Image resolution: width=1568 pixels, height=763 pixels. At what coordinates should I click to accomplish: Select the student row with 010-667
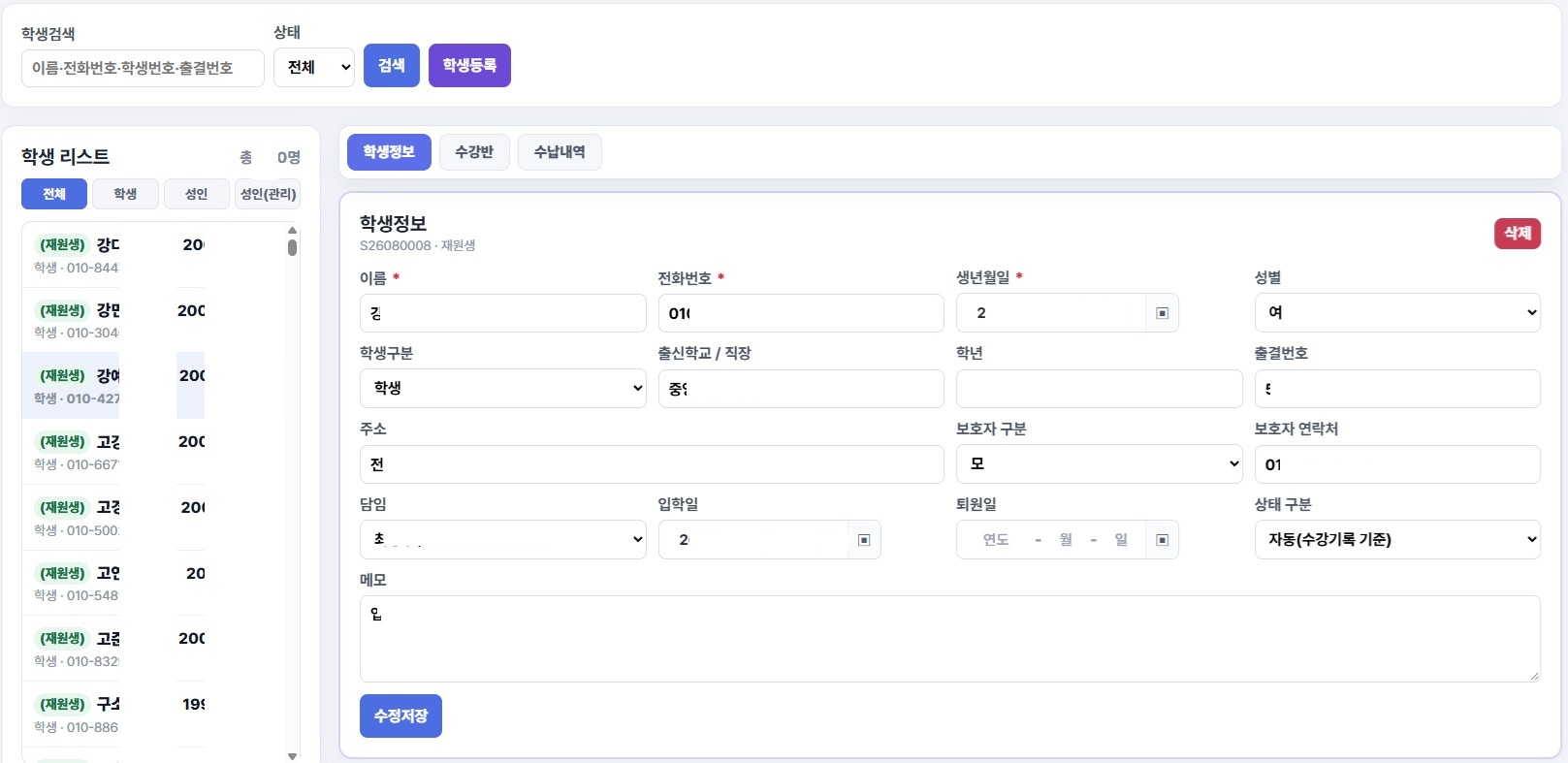point(155,452)
